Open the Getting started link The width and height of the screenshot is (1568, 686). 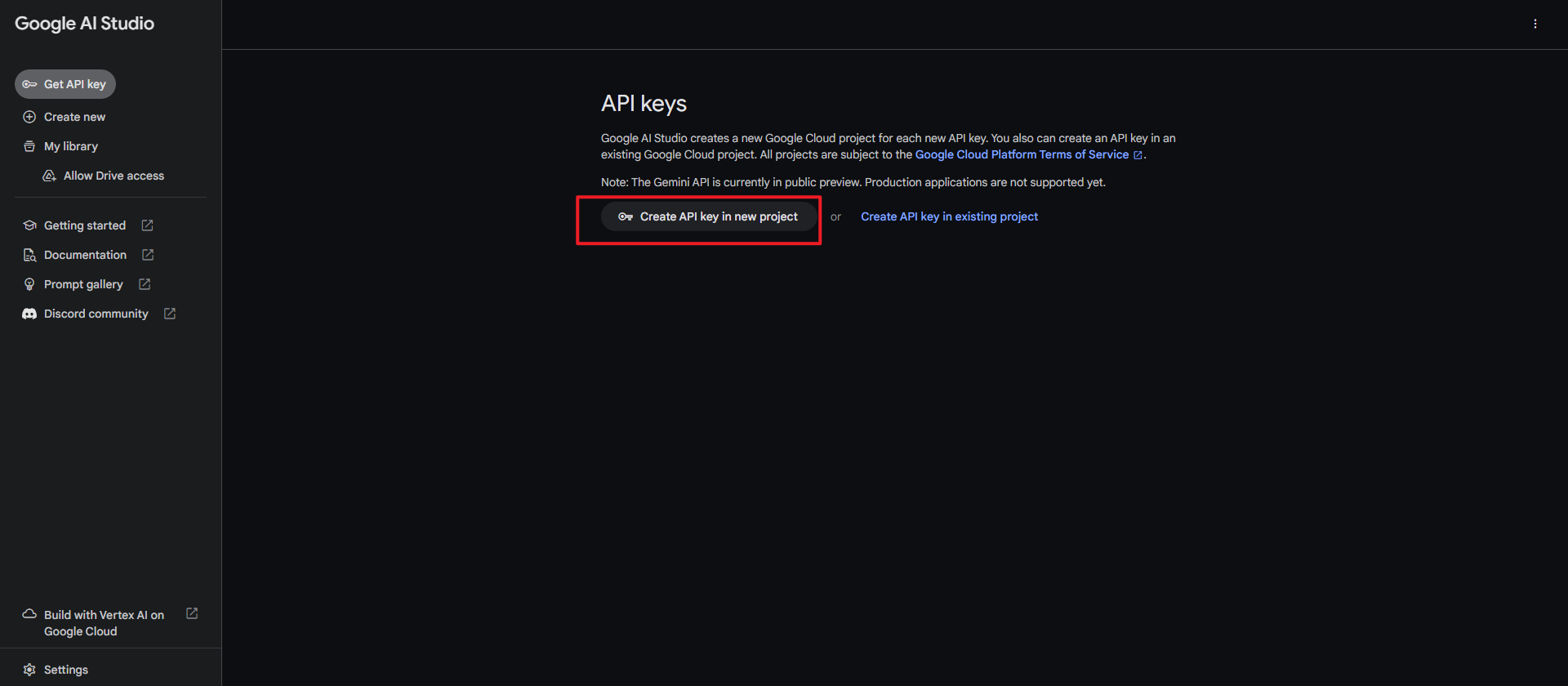coord(85,225)
